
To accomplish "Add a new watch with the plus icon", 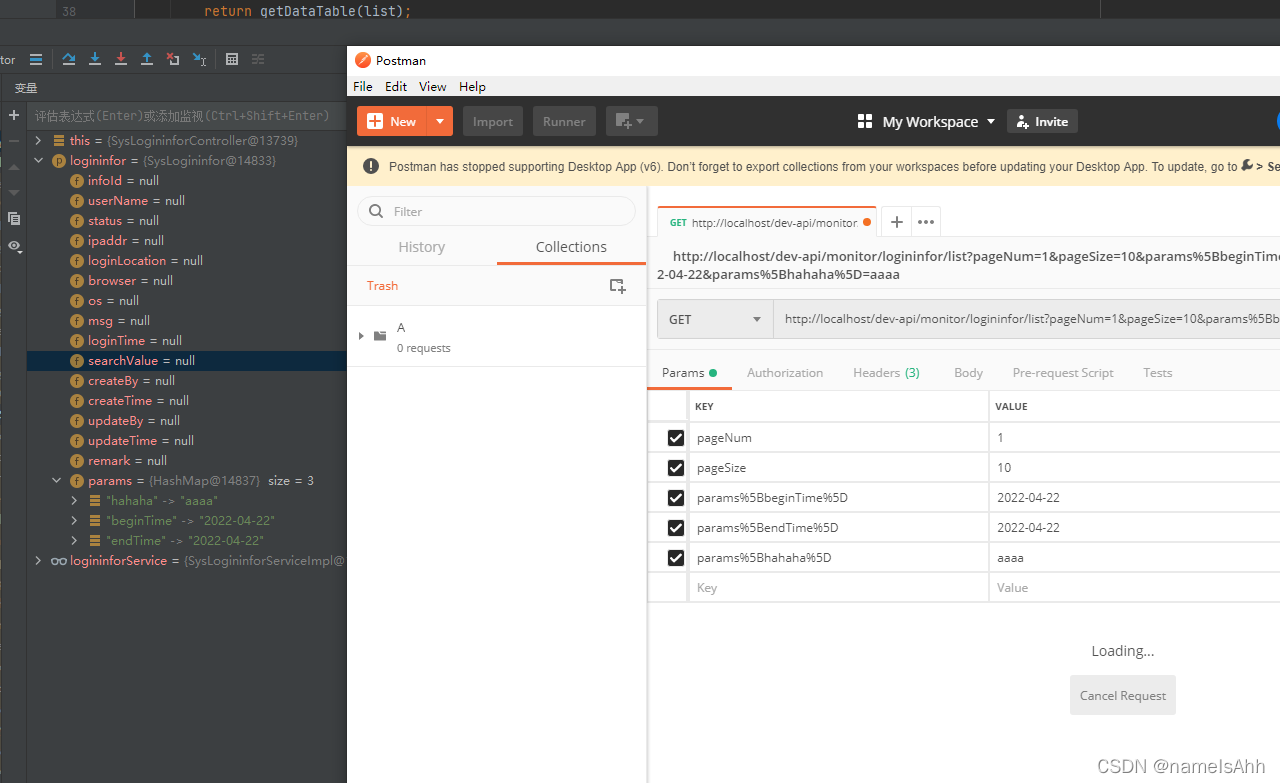I will (x=14, y=116).
